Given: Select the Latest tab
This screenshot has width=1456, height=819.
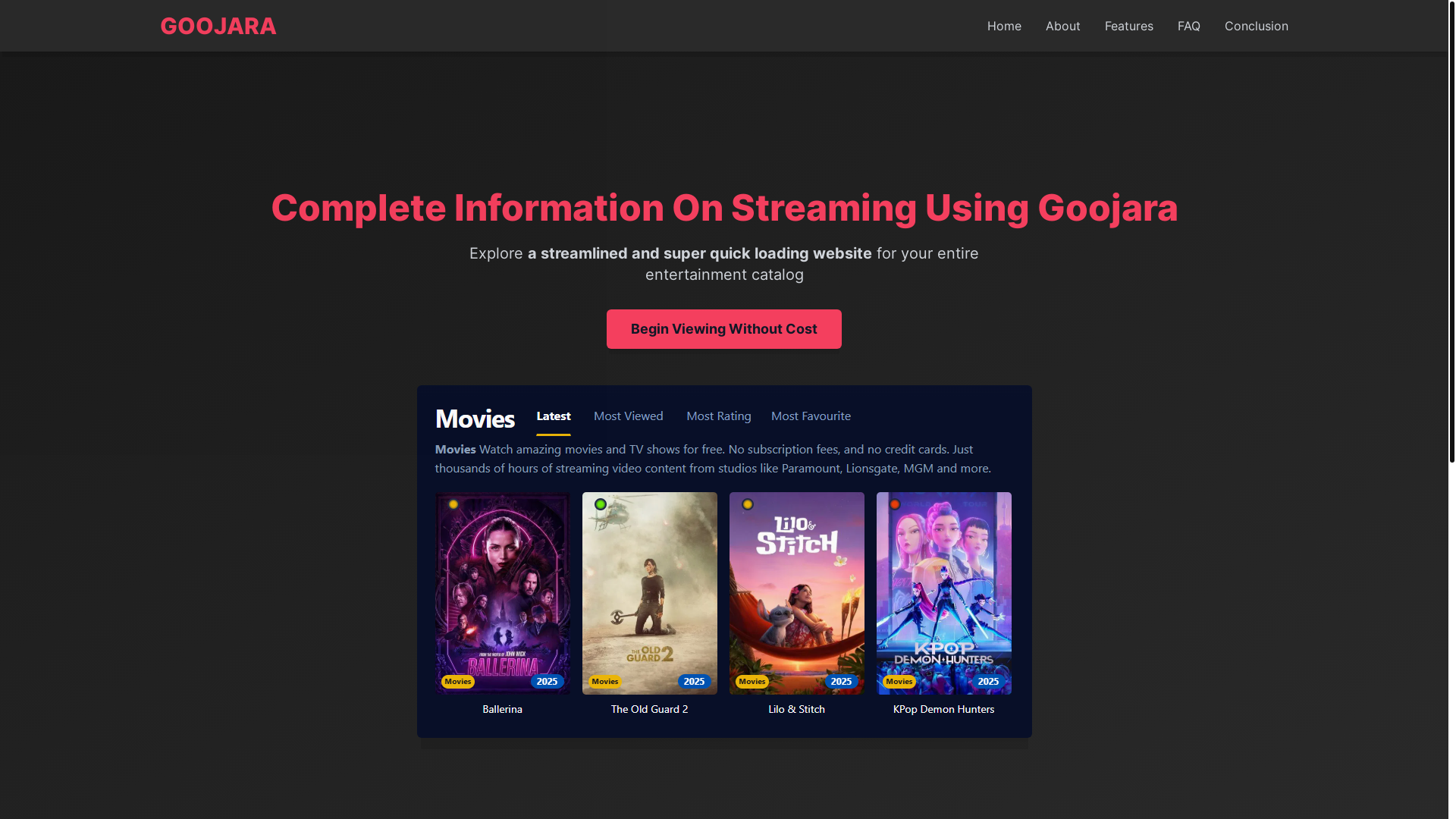Looking at the screenshot, I should point(554,416).
